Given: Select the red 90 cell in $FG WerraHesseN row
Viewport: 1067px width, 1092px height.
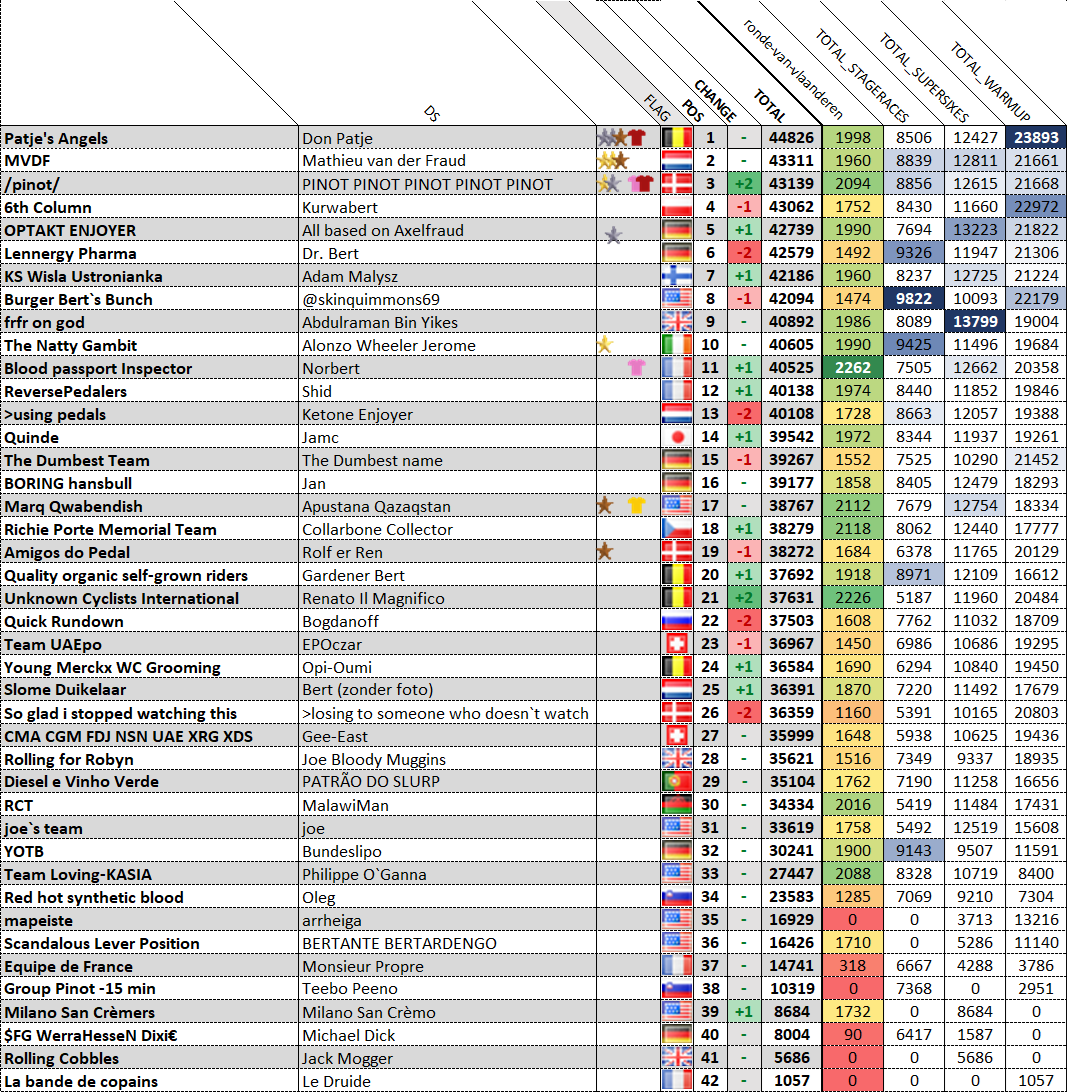Looking at the screenshot, I should (x=852, y=1034).
